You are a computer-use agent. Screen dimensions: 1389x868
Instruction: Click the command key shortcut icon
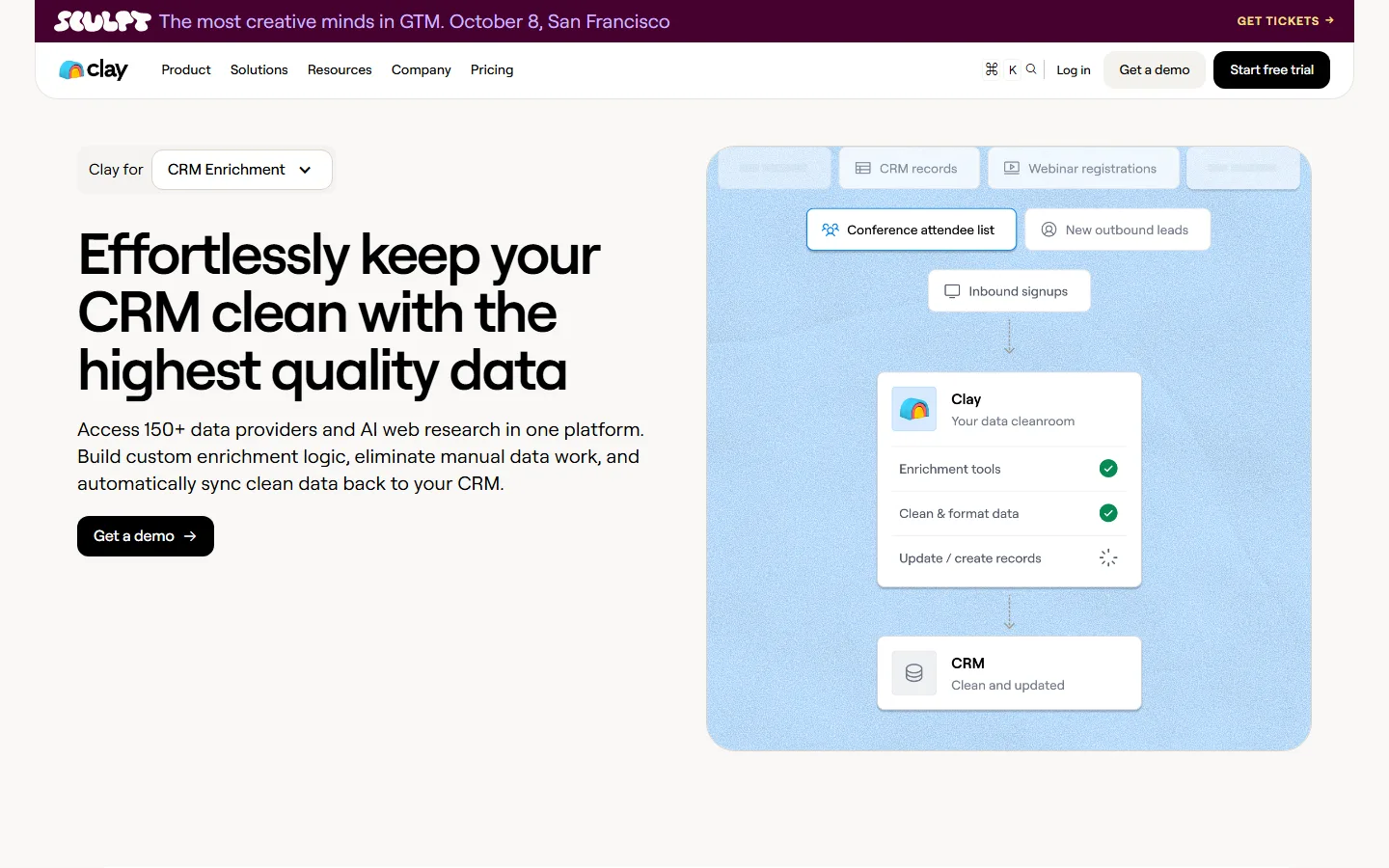coord(992,69)
